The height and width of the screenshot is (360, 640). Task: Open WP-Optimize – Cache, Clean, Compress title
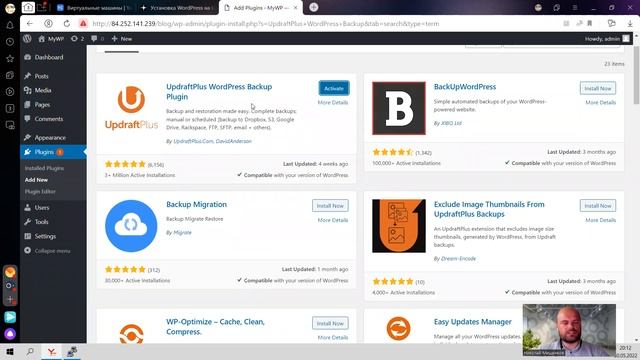pyautogui.click(x=215, y=327)
